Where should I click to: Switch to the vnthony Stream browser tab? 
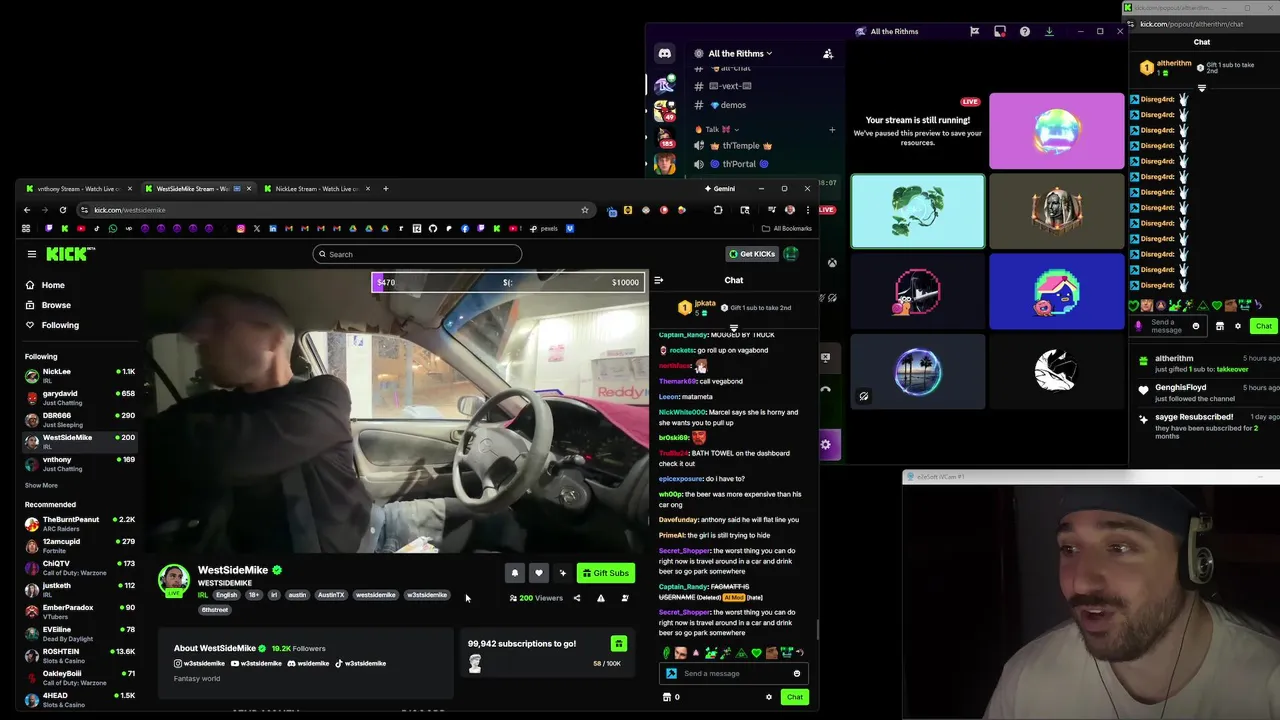tap(78, 189)
